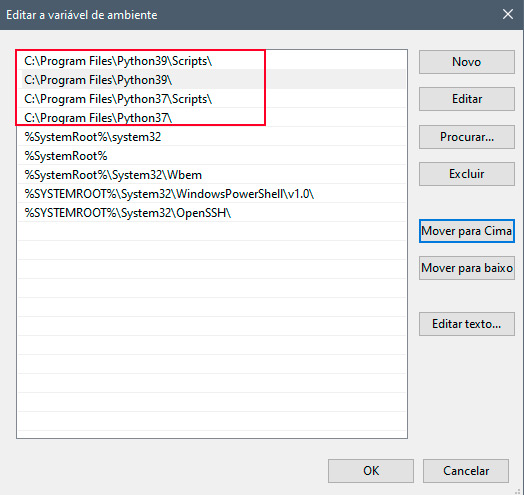Open Editar texto... dialog
The height and width of the screenshot is (495, 524).
[467, 324]
